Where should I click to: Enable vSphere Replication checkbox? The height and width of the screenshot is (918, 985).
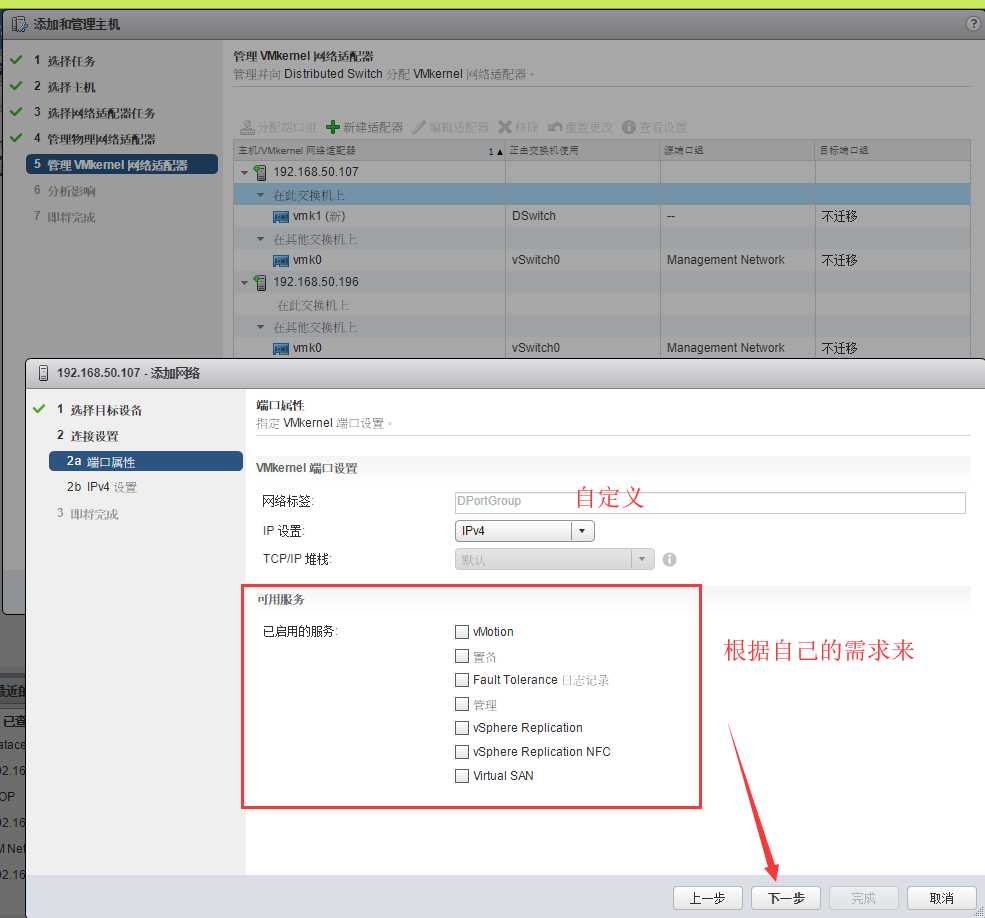[x=462, y=728]
